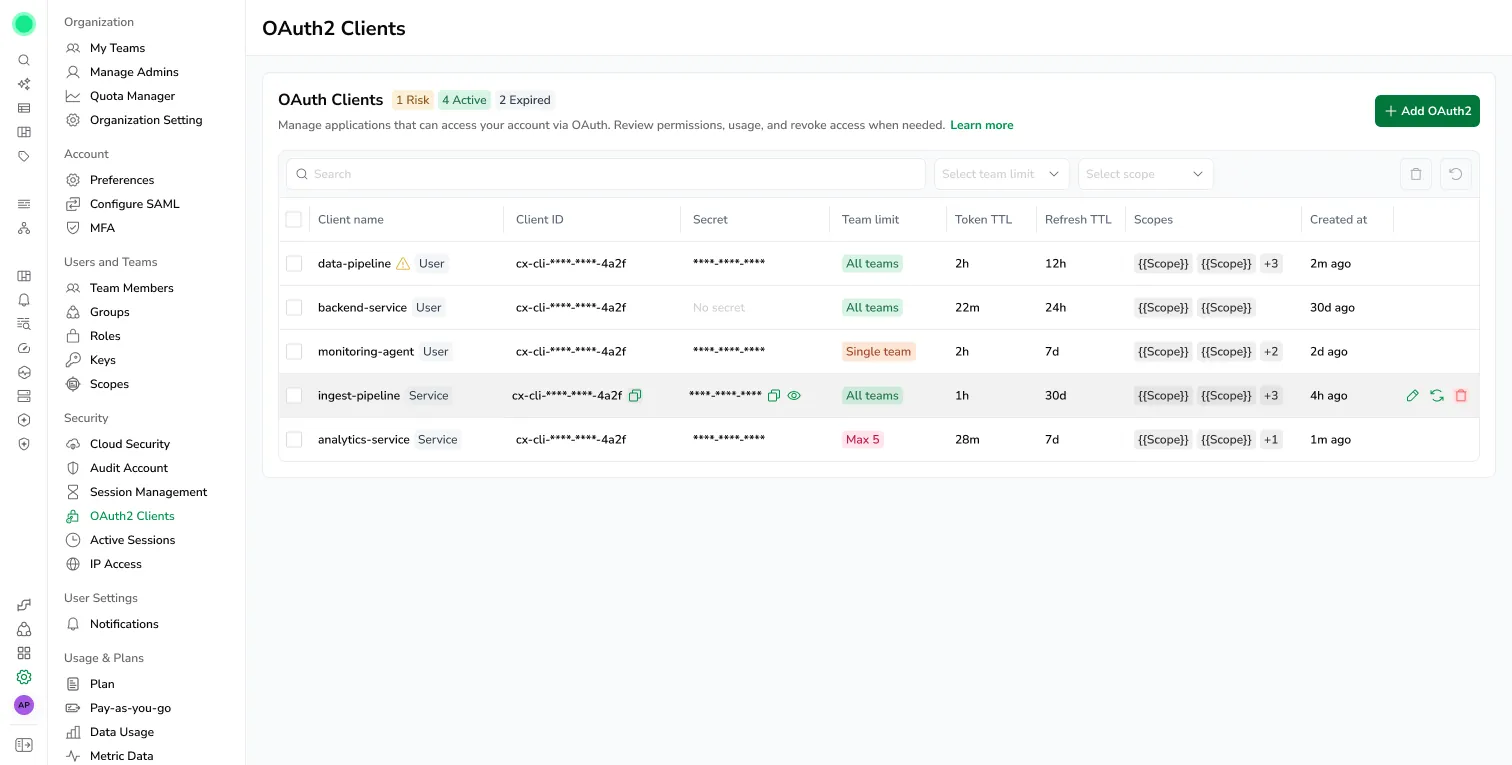Check the analytics-service row checkbox
1512x765 pixels.
[x=294, y=440]
